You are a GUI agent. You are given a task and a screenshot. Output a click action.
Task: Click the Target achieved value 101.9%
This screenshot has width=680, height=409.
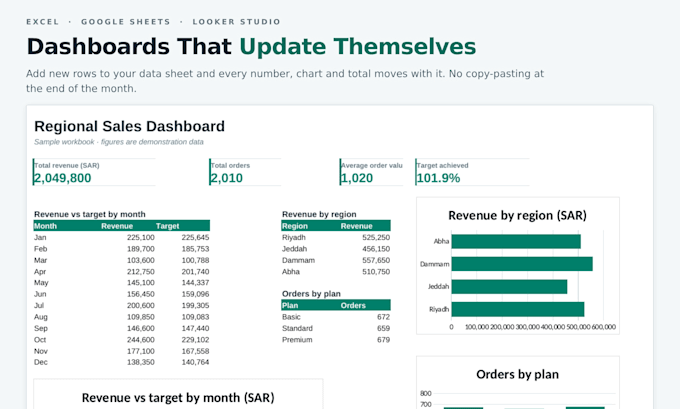438,178
